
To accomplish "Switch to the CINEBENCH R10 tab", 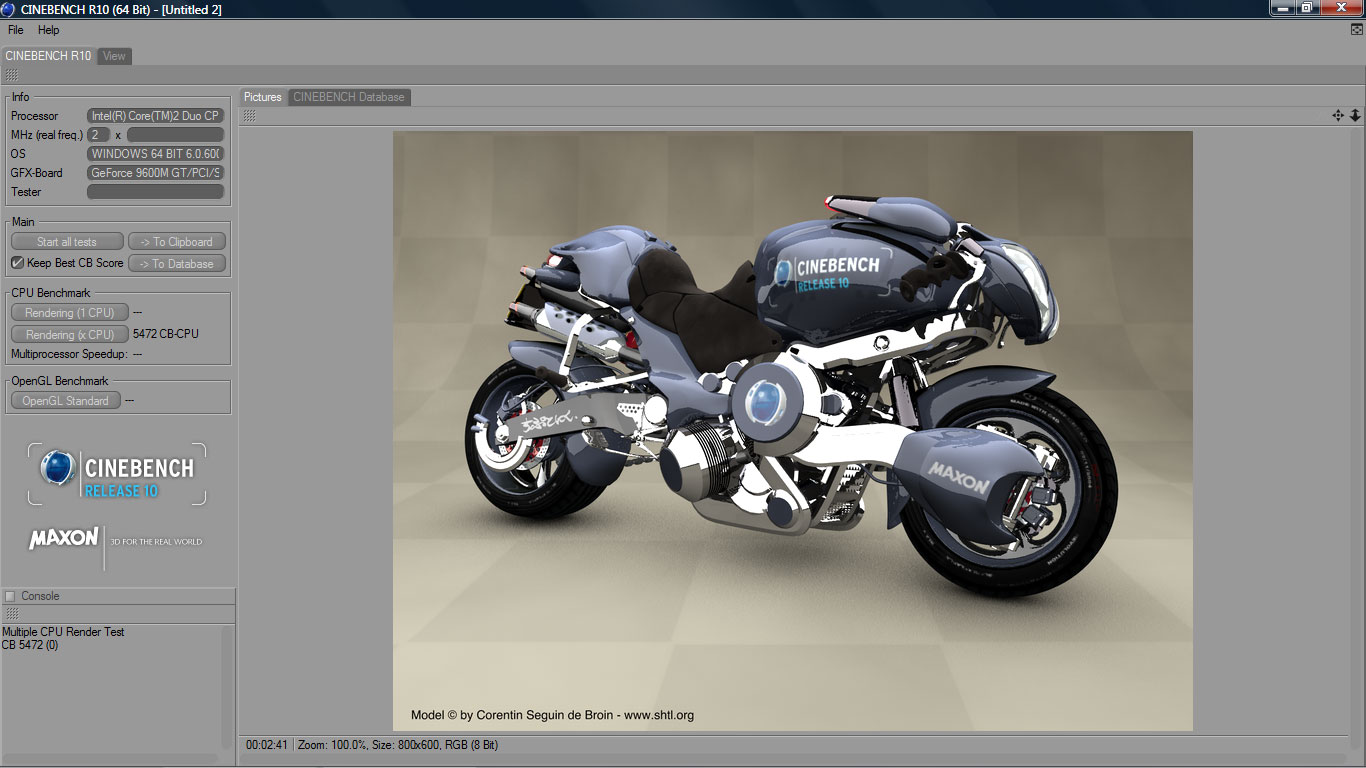I will point(48,56).
